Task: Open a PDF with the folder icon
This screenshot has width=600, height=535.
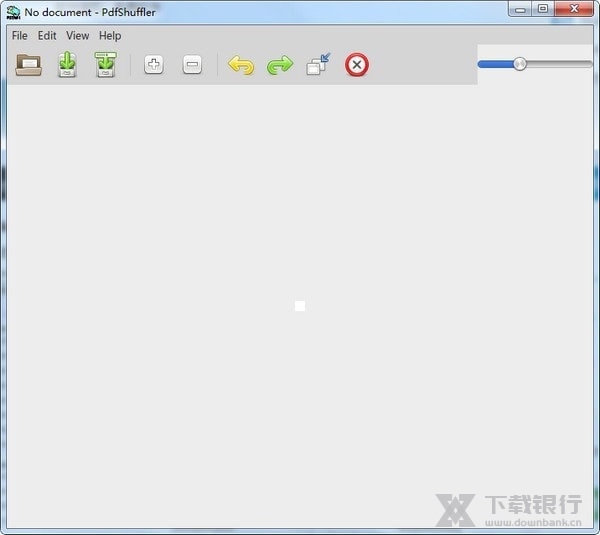Action: point(29,65)
